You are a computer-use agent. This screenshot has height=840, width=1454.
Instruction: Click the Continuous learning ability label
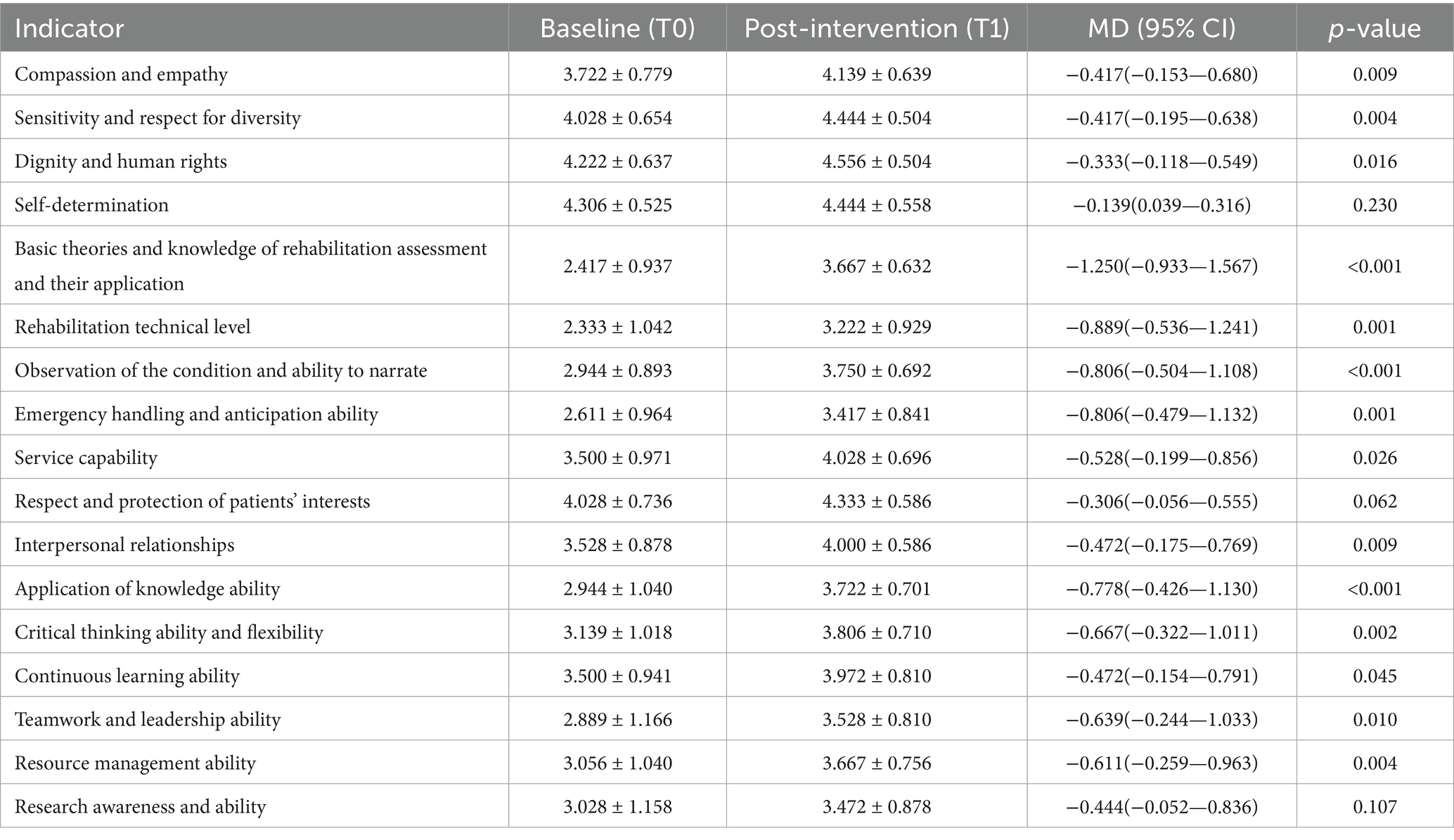tap(127, 676)
